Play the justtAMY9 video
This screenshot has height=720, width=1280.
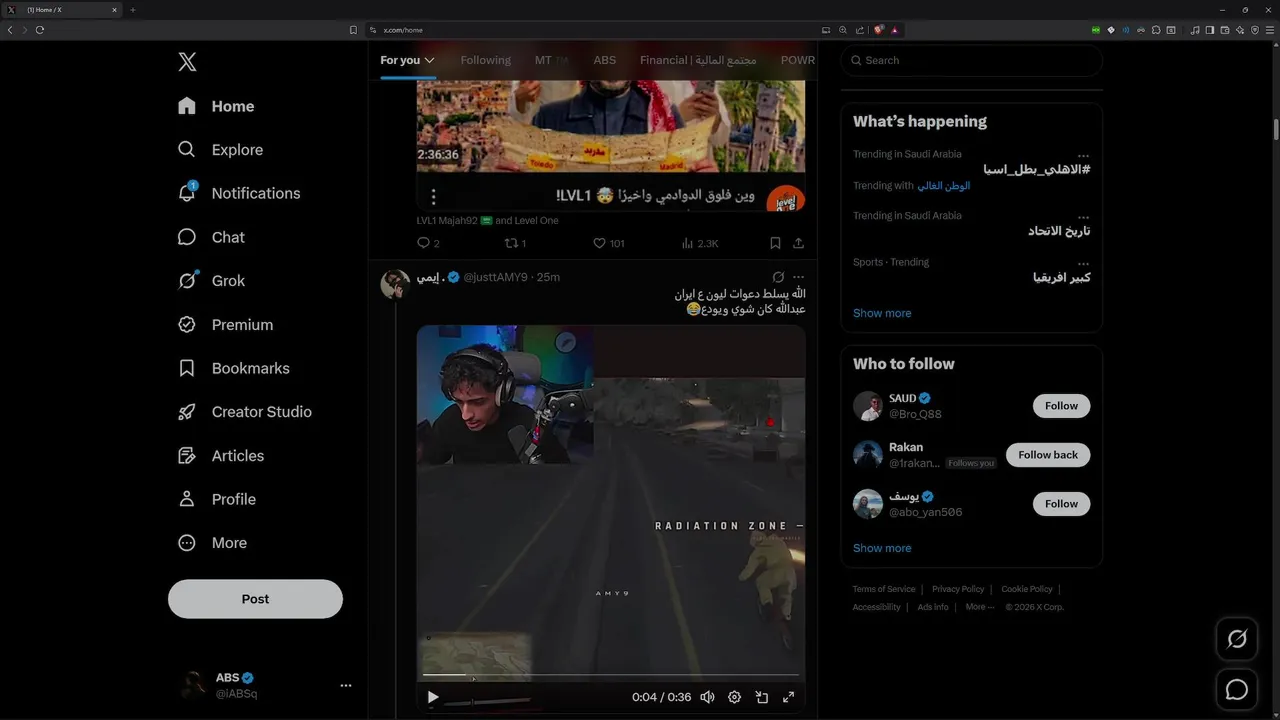[433, 697]
